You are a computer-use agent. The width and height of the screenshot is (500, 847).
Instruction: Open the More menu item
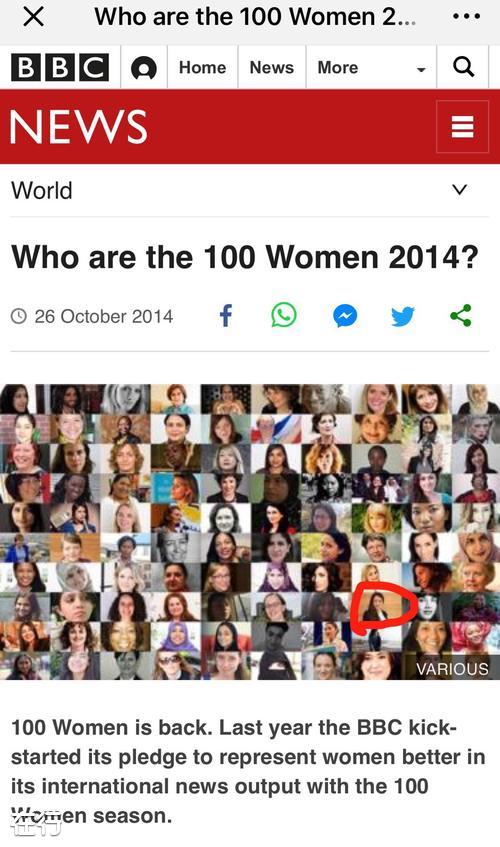coord(337,68)
